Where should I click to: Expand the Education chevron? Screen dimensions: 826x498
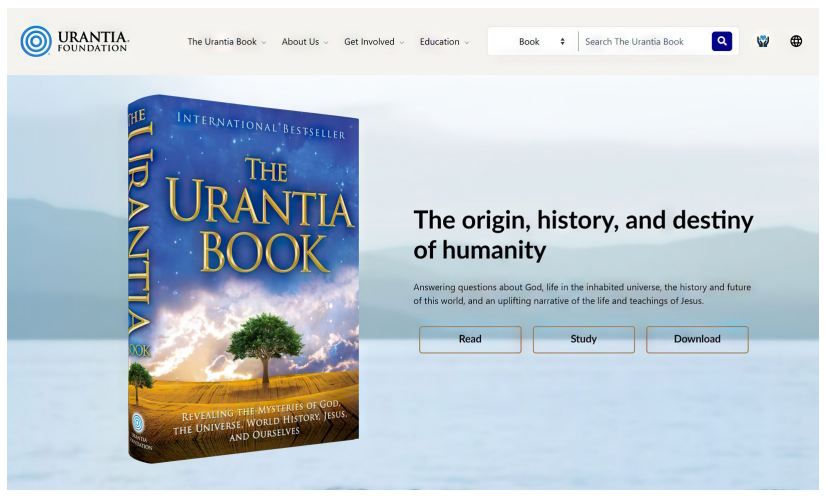467,43
